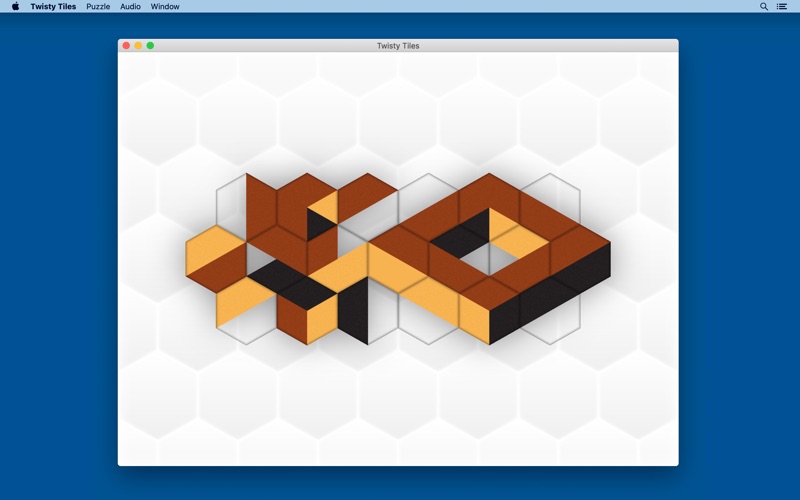This screenshot has width=800, height=500.
Task: Open Notification Center list icon
Action: click(x=782, y=6)
